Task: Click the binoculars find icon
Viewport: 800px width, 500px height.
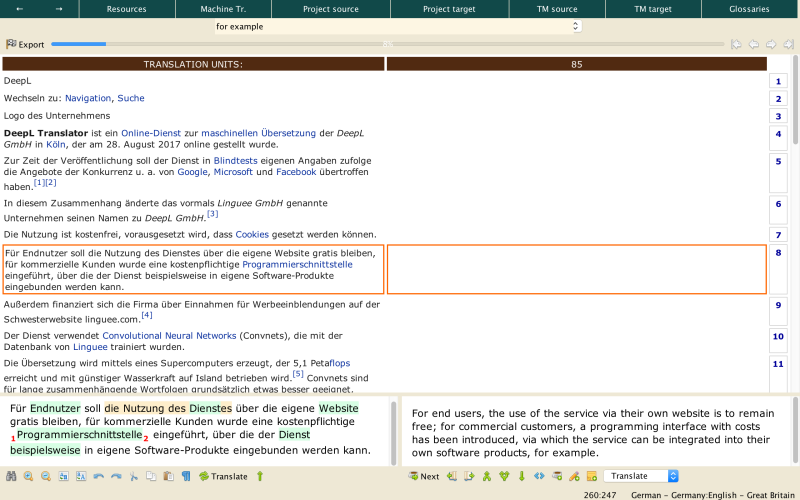Action: (11, 476)
